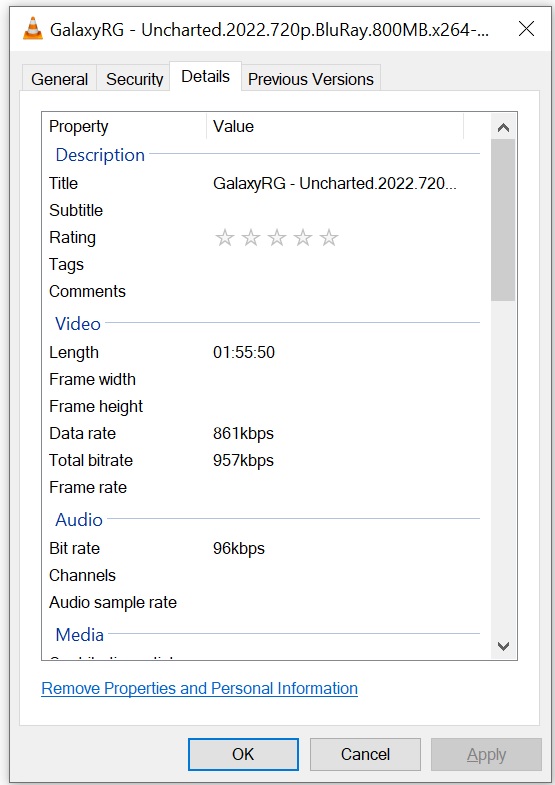Select the Frame height property label

(x=96, y=407)
